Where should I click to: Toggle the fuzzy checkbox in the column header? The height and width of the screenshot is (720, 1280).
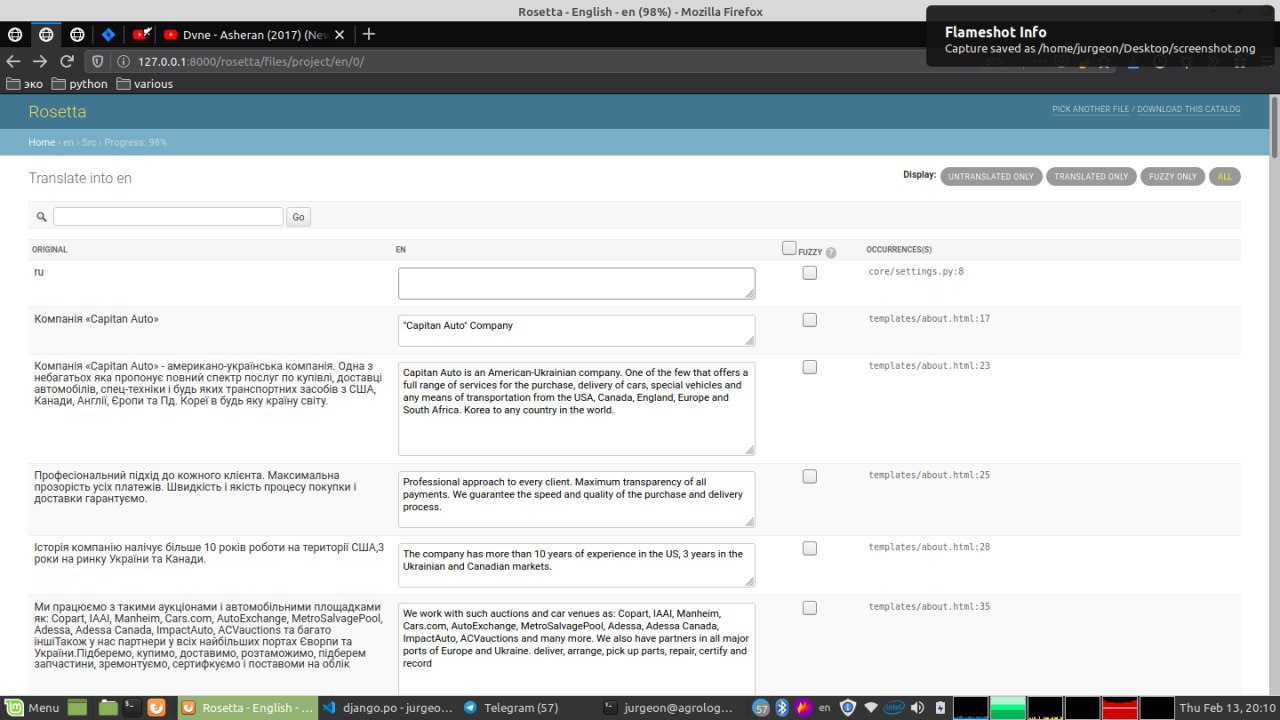pyautogui.click(x=789, y=248)
